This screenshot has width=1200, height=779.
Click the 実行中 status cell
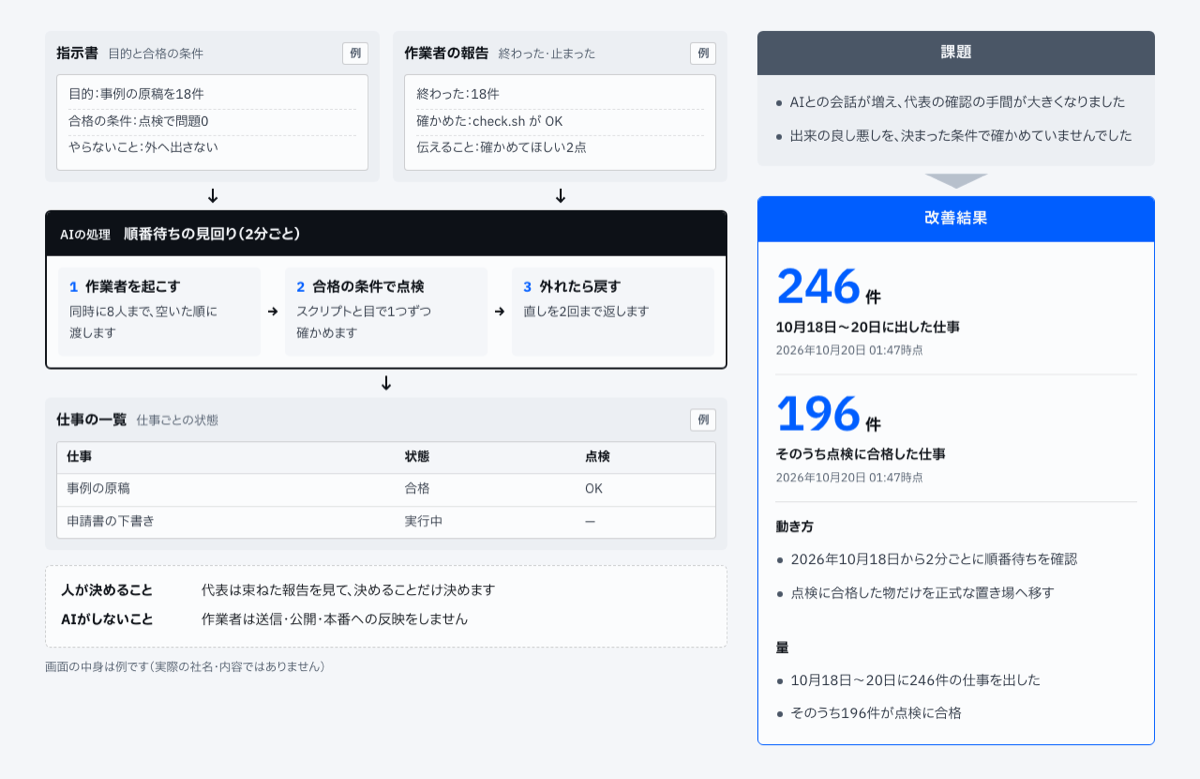point(423,521)
